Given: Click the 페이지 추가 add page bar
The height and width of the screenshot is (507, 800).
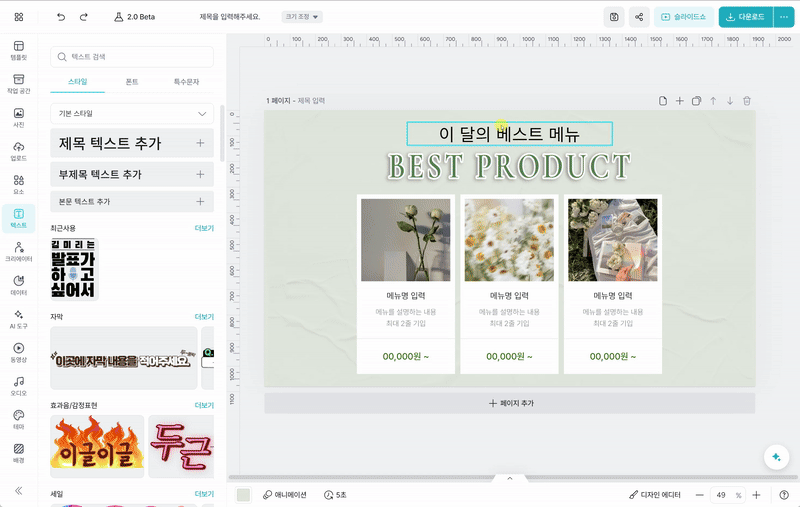Looking at the screenshot, I should pyautogui.click(x=509, y=403).
